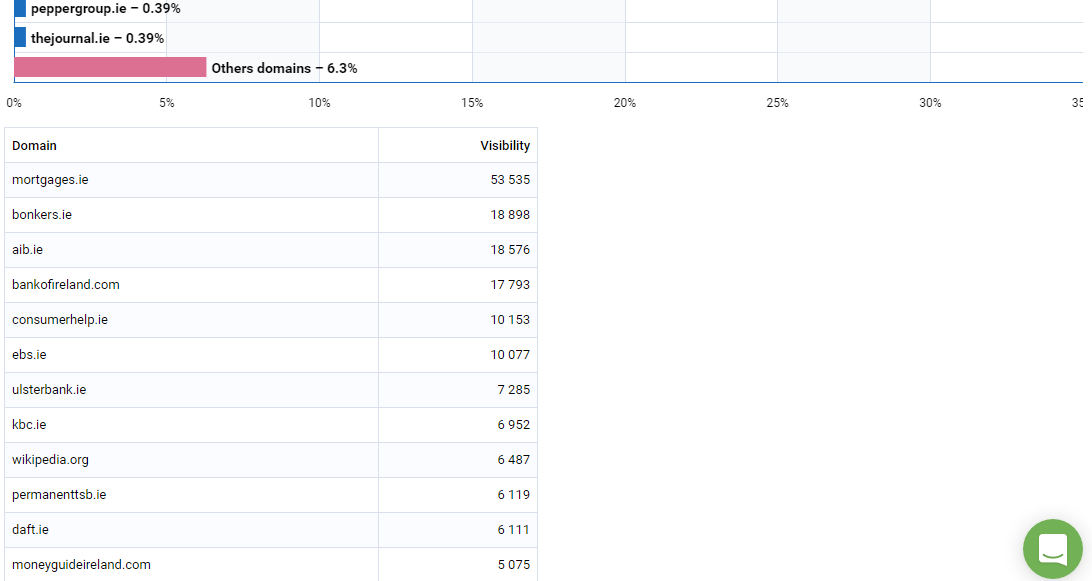Click visibility value 18 898

[510, 215]
